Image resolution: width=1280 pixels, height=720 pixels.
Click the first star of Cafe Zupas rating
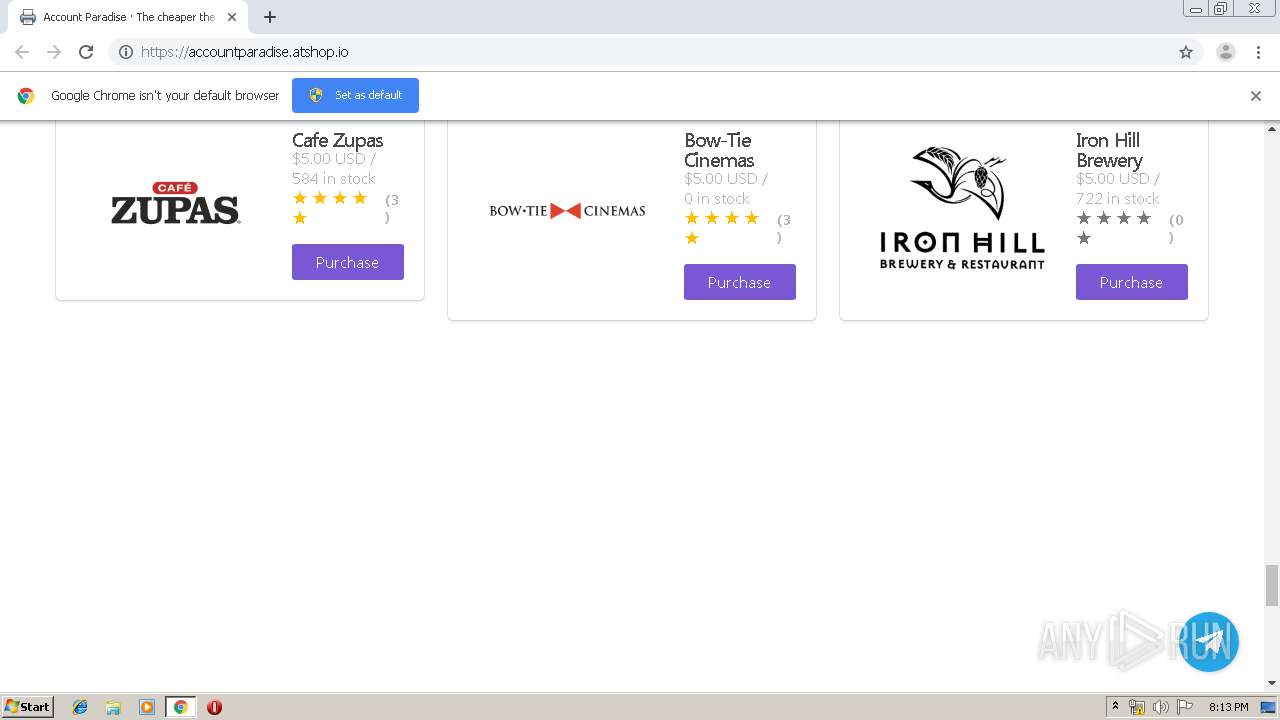coord(300,198)
